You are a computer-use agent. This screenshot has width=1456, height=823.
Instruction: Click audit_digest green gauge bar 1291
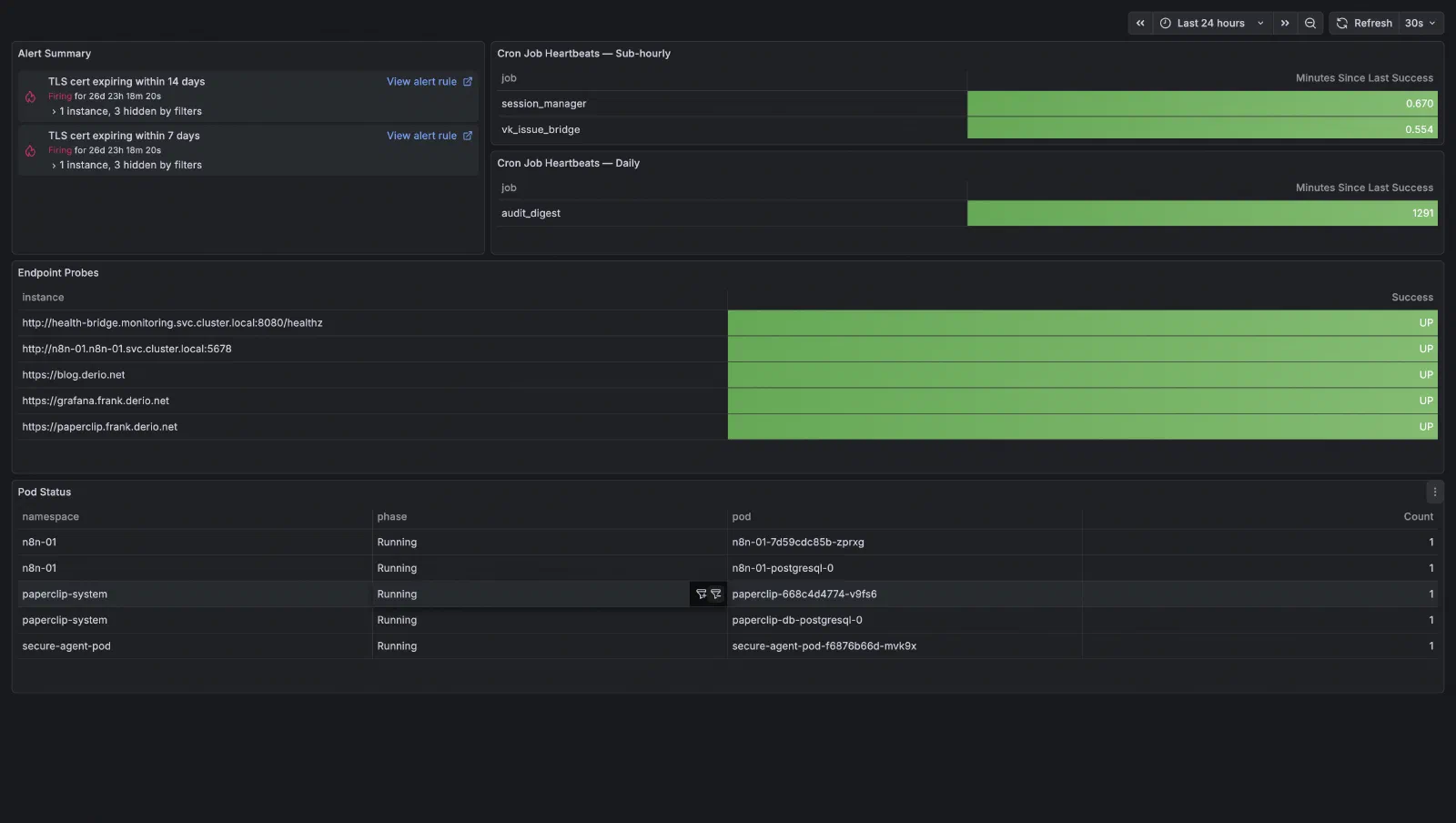click(1202, 213)
